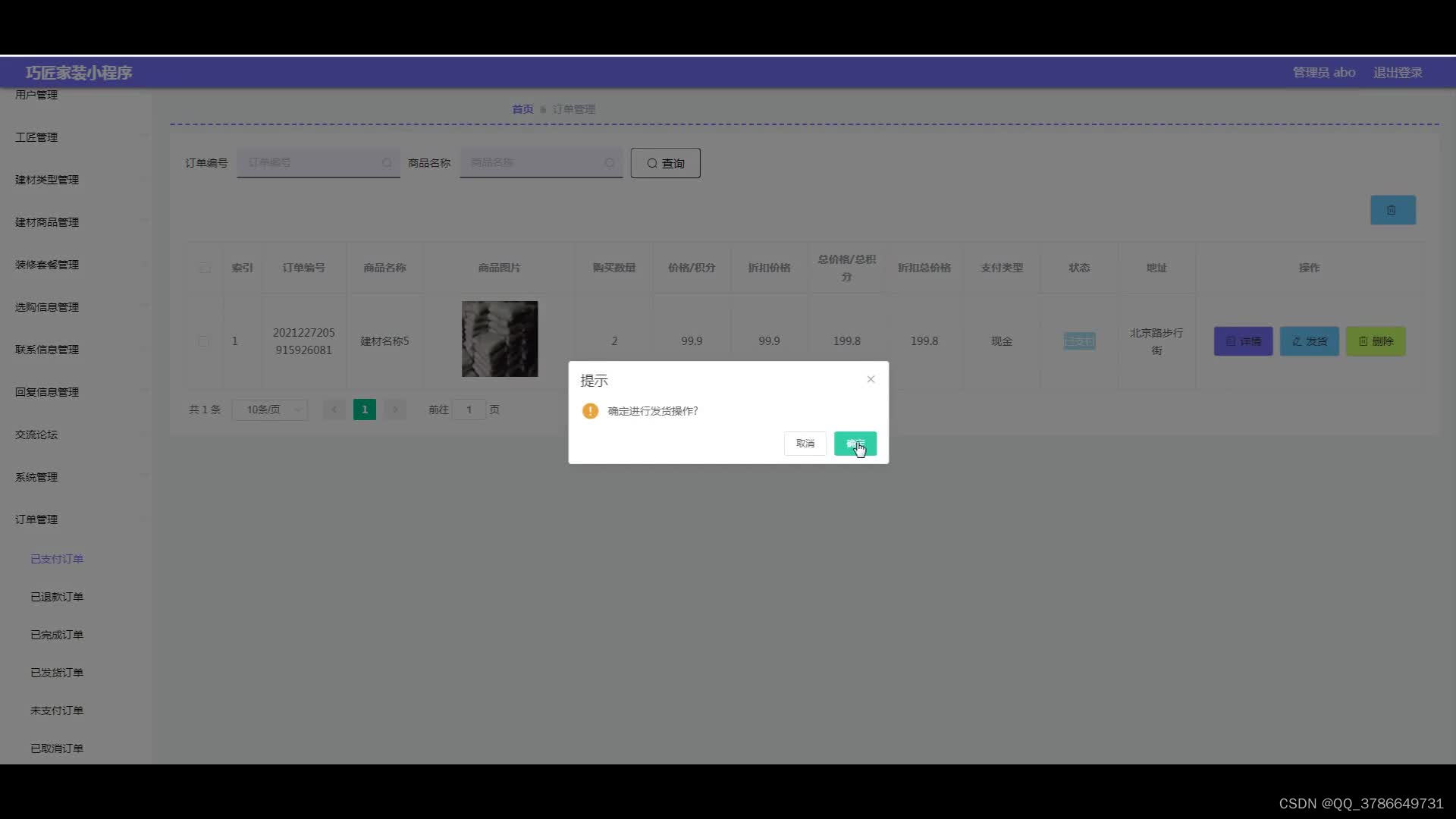Screen dimensions: 1456x819
Task: Confirm shipping with the green 确定 button
Action: point(855,444)
